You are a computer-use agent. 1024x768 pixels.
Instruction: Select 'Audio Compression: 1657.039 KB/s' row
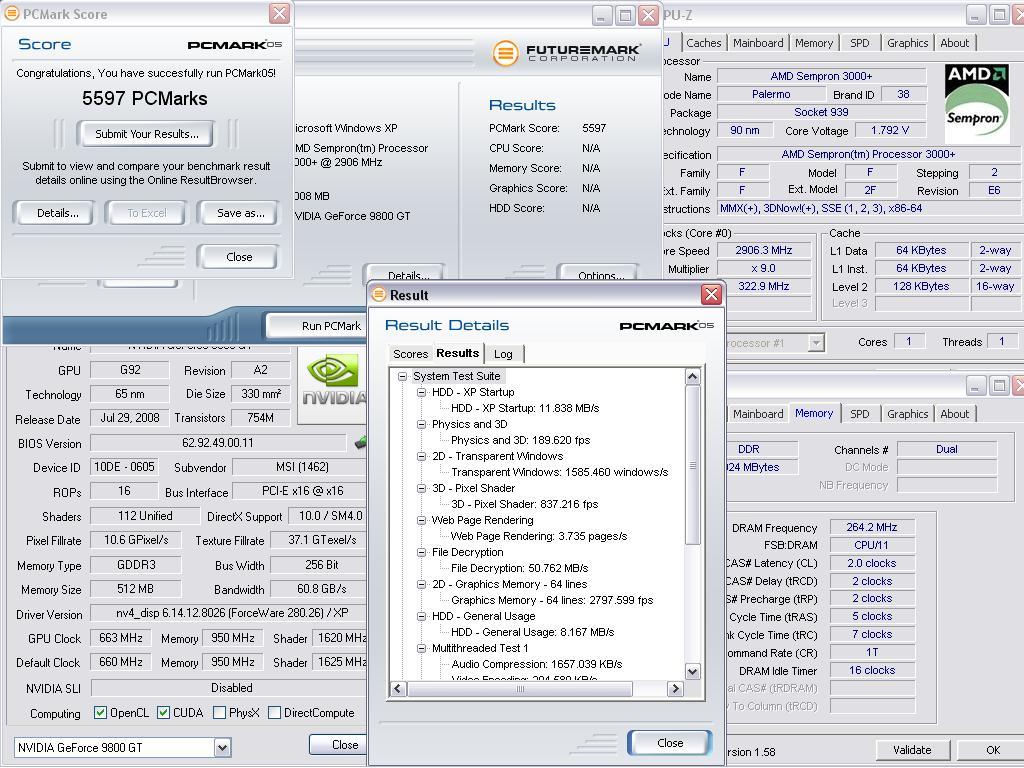coord(536,664)
